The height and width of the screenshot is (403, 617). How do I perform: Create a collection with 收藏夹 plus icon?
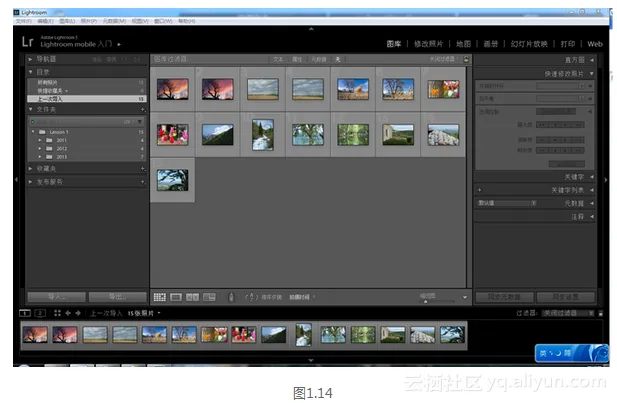click(142, 168)
